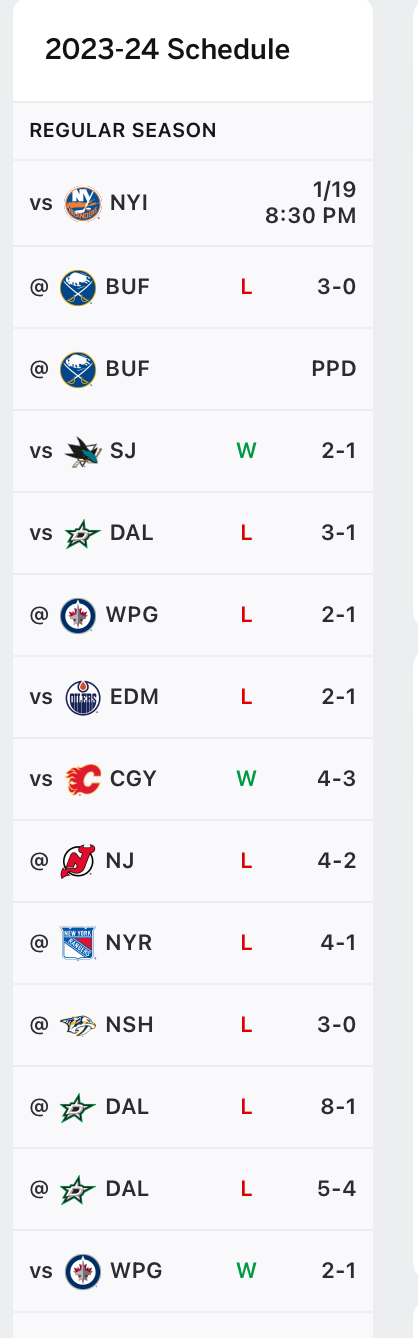Open the 3-0 score at Buffalo
Image resolution: width=418 pixels, height=1338 pixels.
click(336, 287)
